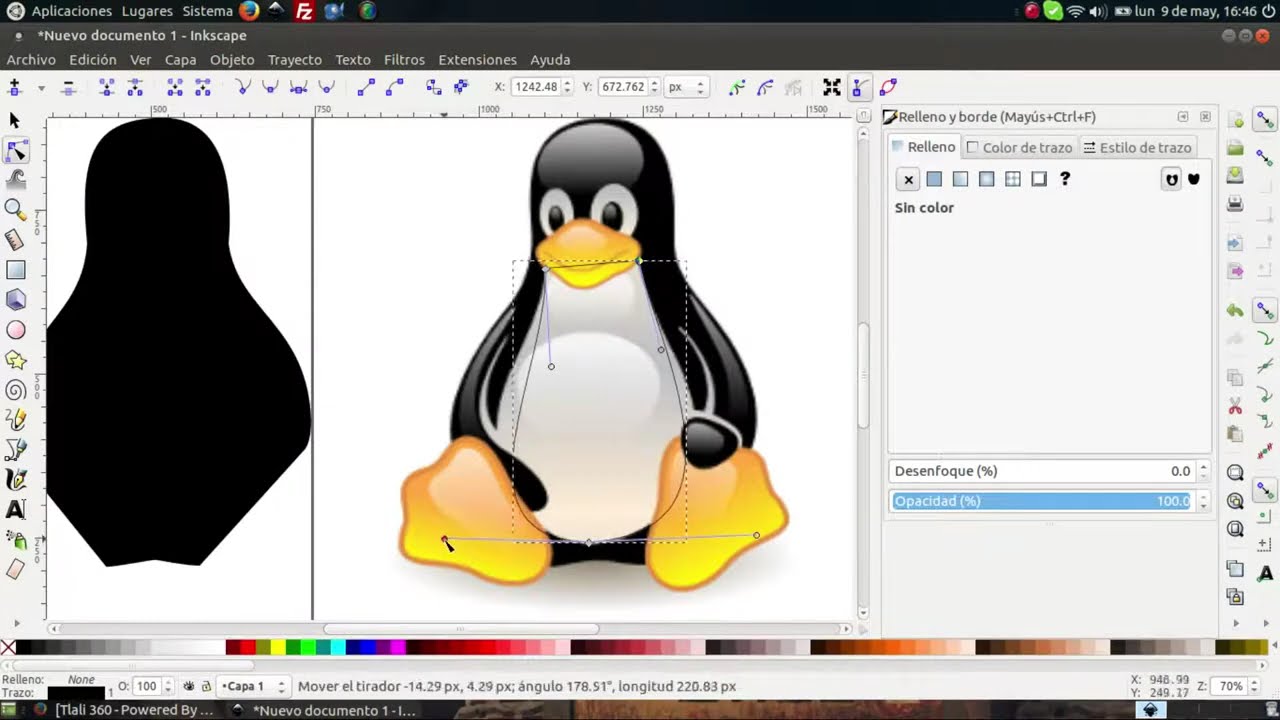The image size is (1280, 720).
Task: Select the Ellipse tool
Action: 15,330
